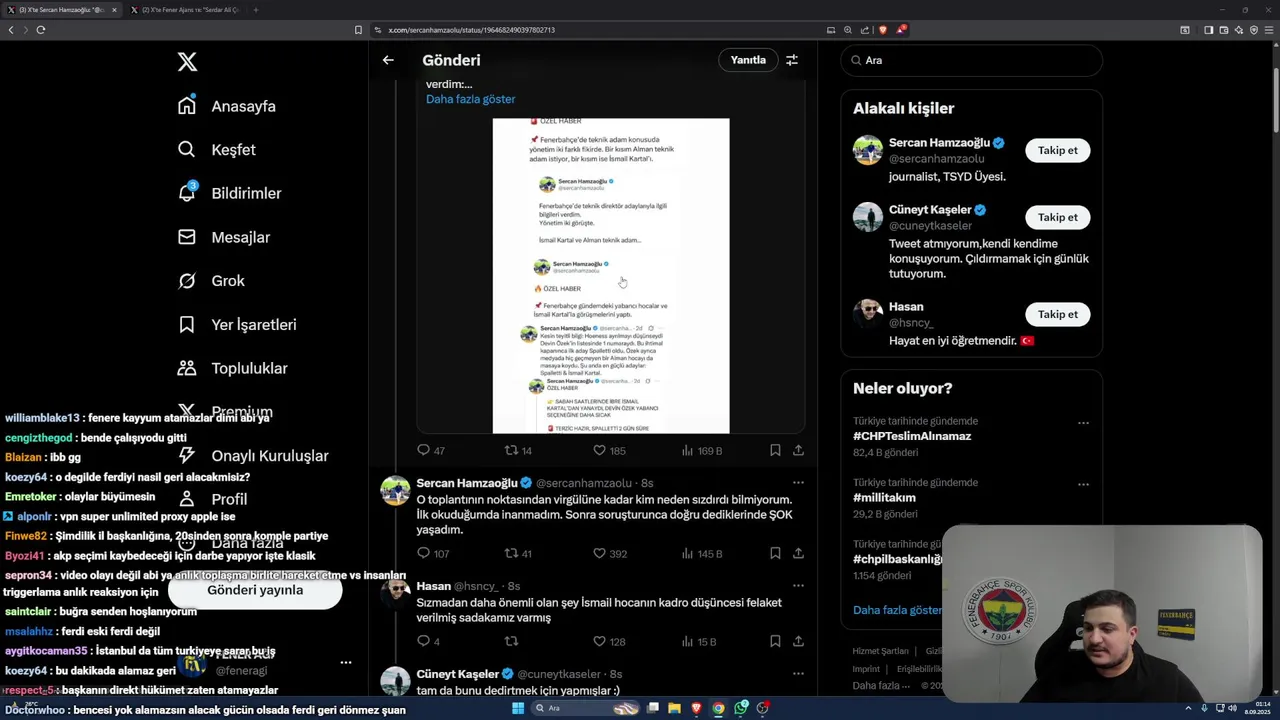Open browser main menu hamburger
This screenshot has height=720, width=1280.
(1269, 30)
